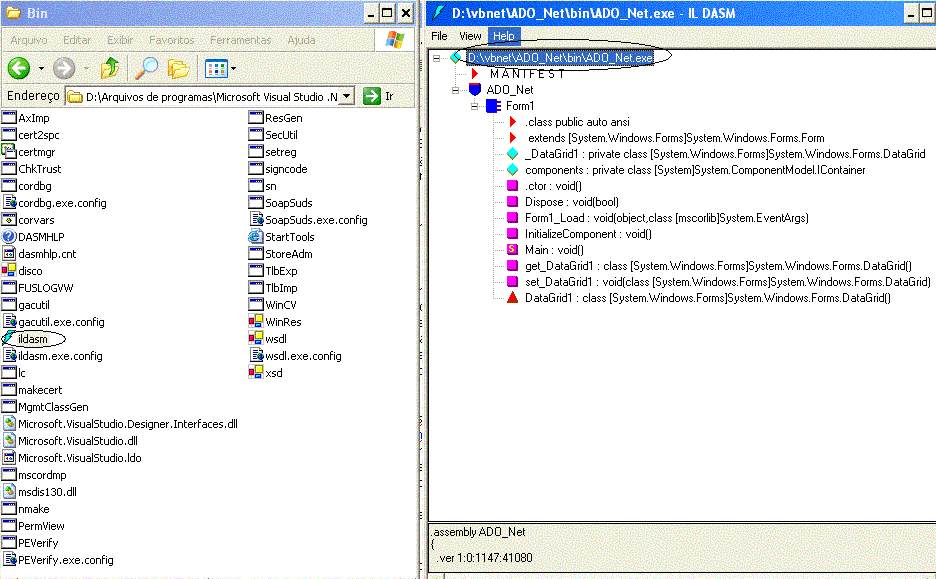Select the disco file
The image size is (936, 579).
click(x=22, y=271)
